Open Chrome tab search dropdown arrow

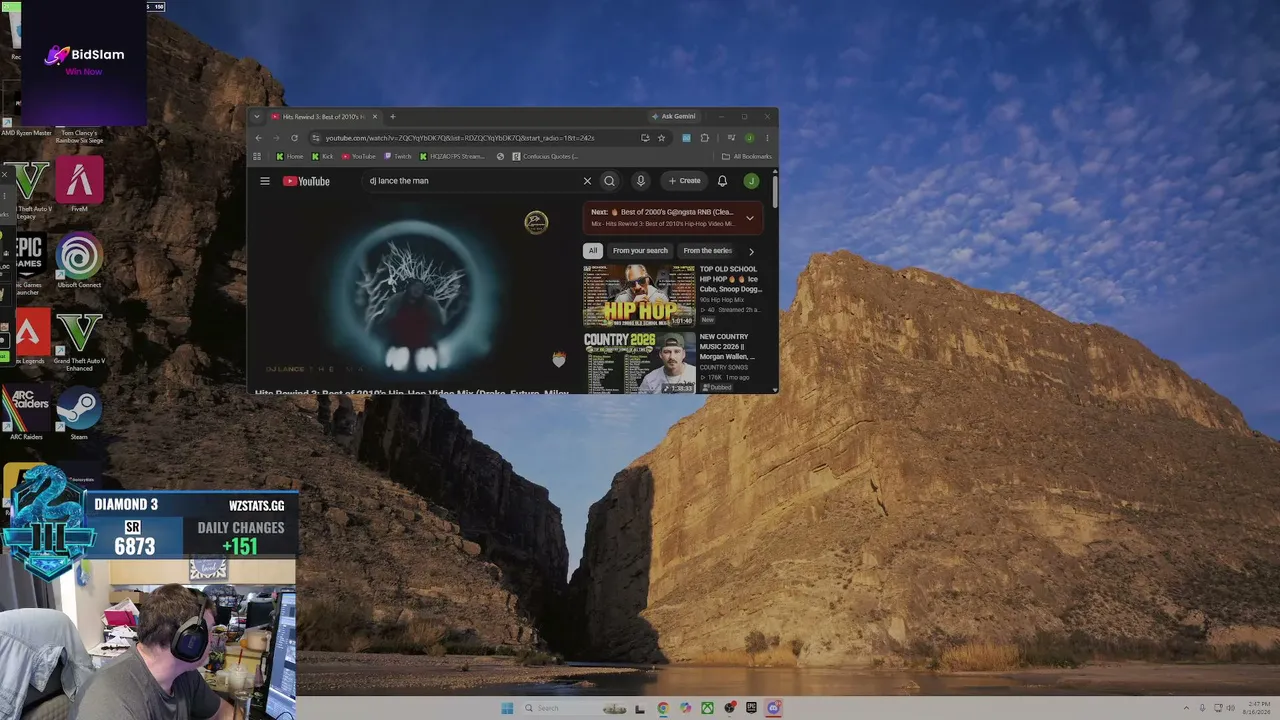coord(257,117)
